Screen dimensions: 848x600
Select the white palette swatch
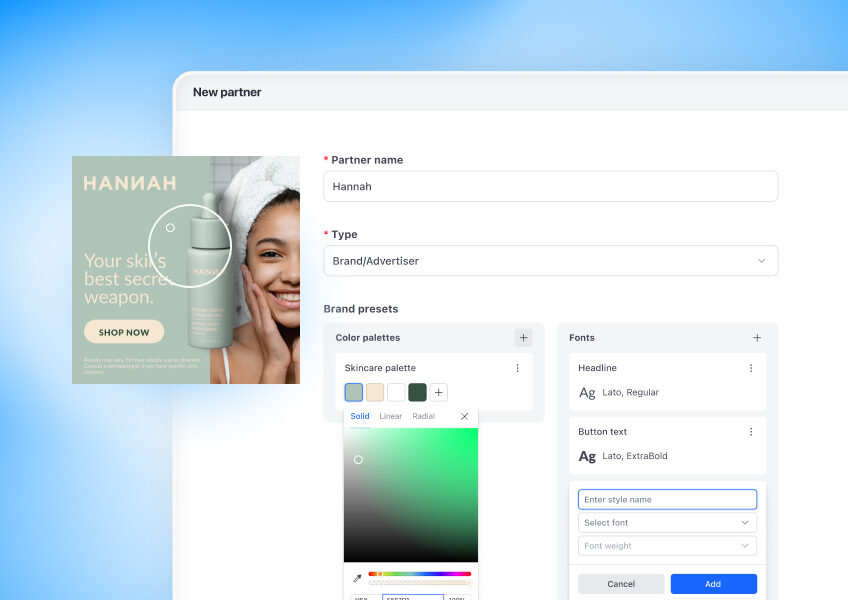(396, 392)
